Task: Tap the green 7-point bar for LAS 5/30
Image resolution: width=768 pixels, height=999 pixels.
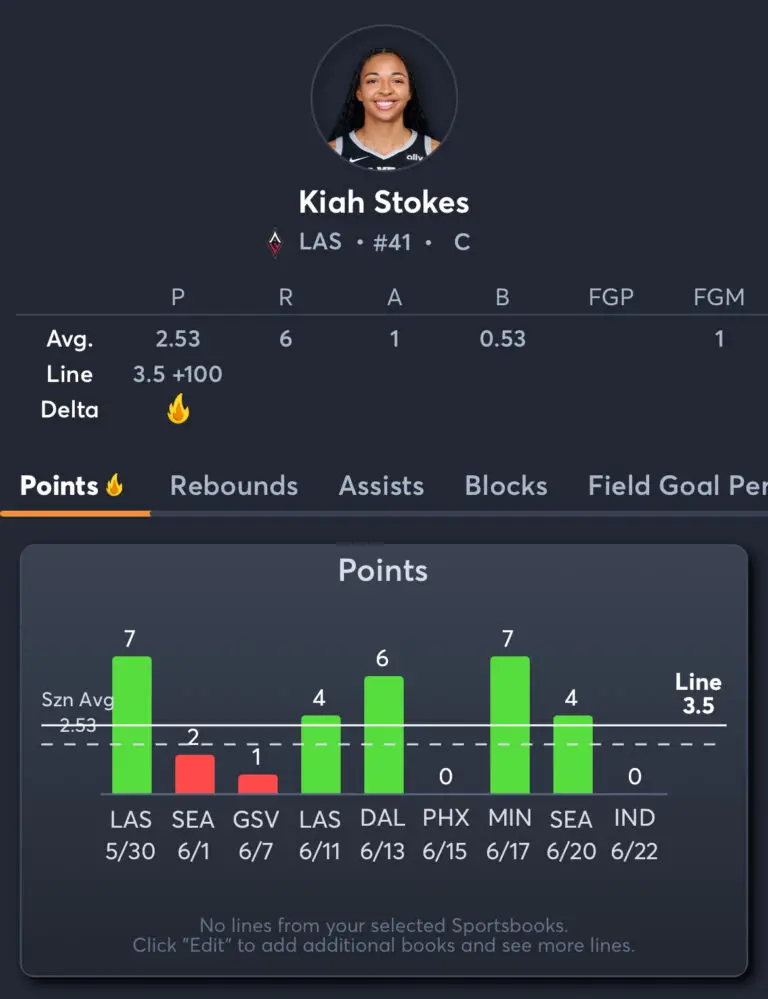Action: pos(132,724)
